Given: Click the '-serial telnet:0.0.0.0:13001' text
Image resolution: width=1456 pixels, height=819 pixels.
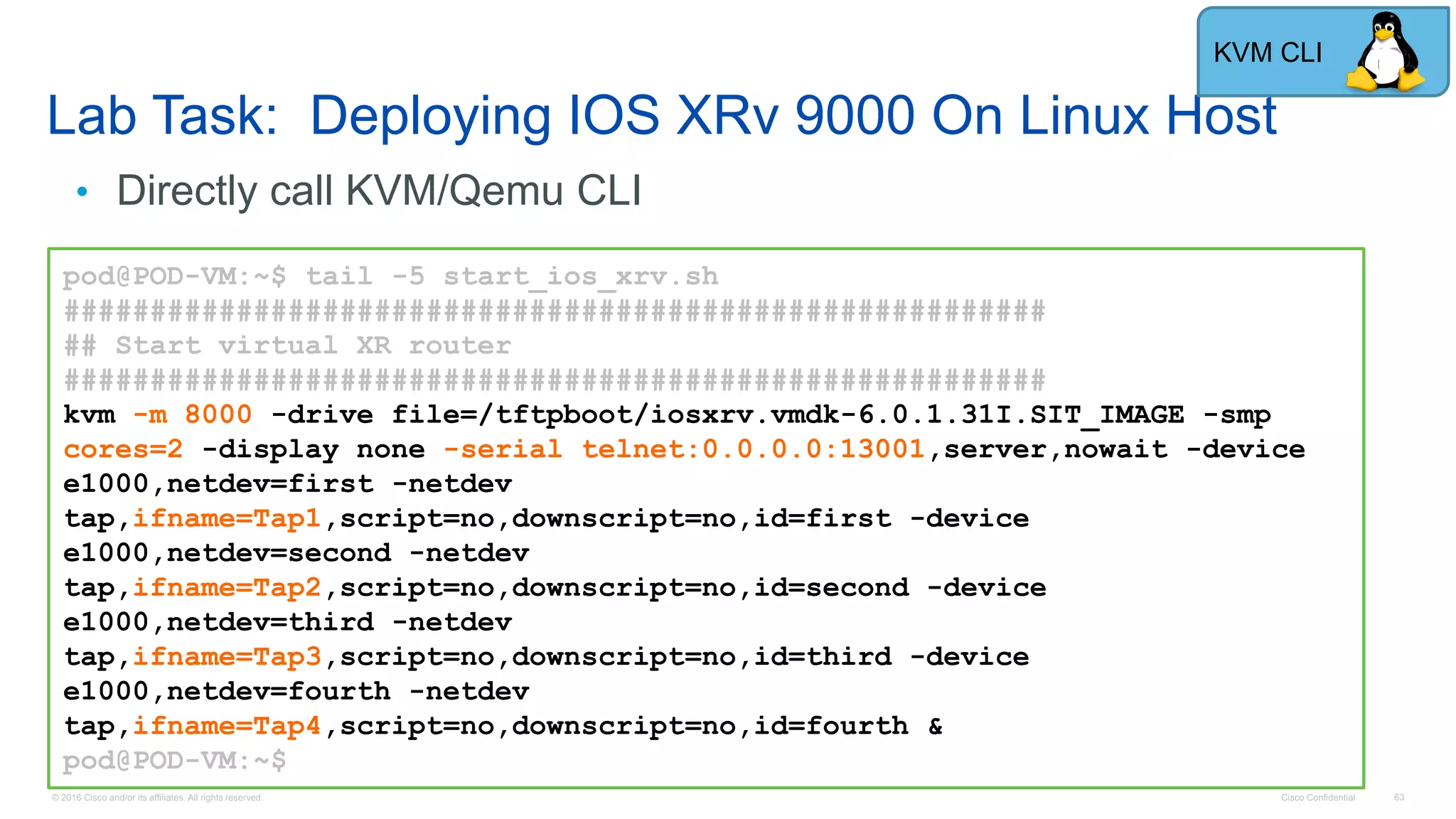Looking at the screenshot, I should [684, 449].
